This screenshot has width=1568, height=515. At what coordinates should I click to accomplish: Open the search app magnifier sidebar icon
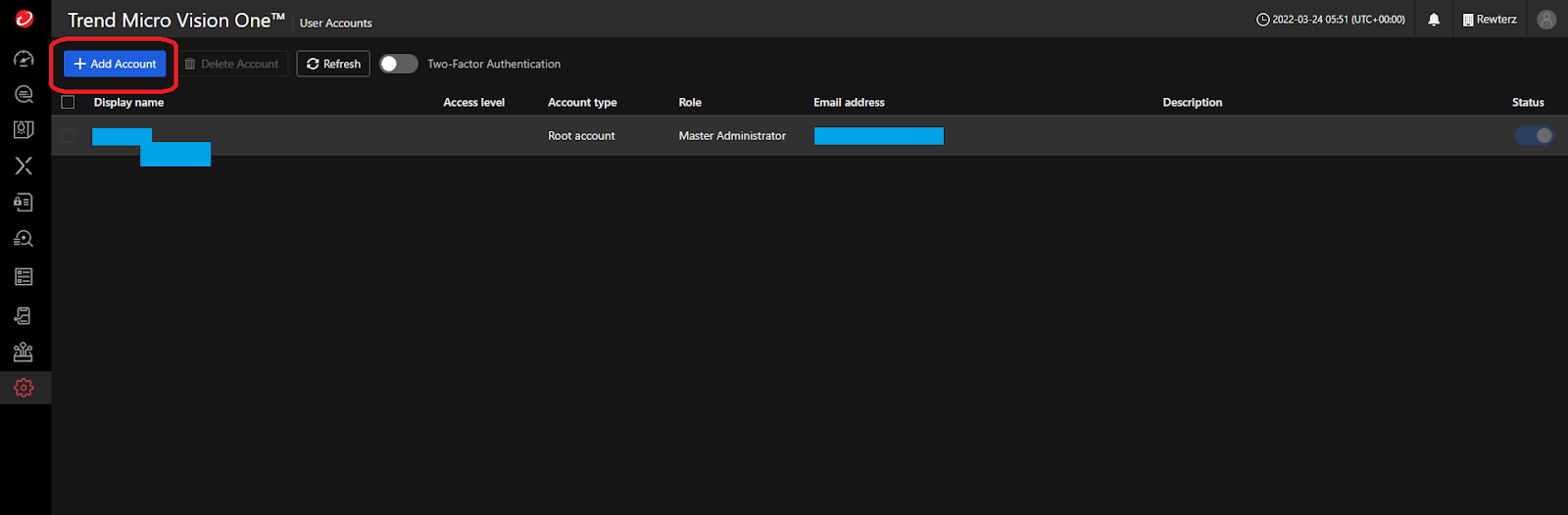[24, 94]
